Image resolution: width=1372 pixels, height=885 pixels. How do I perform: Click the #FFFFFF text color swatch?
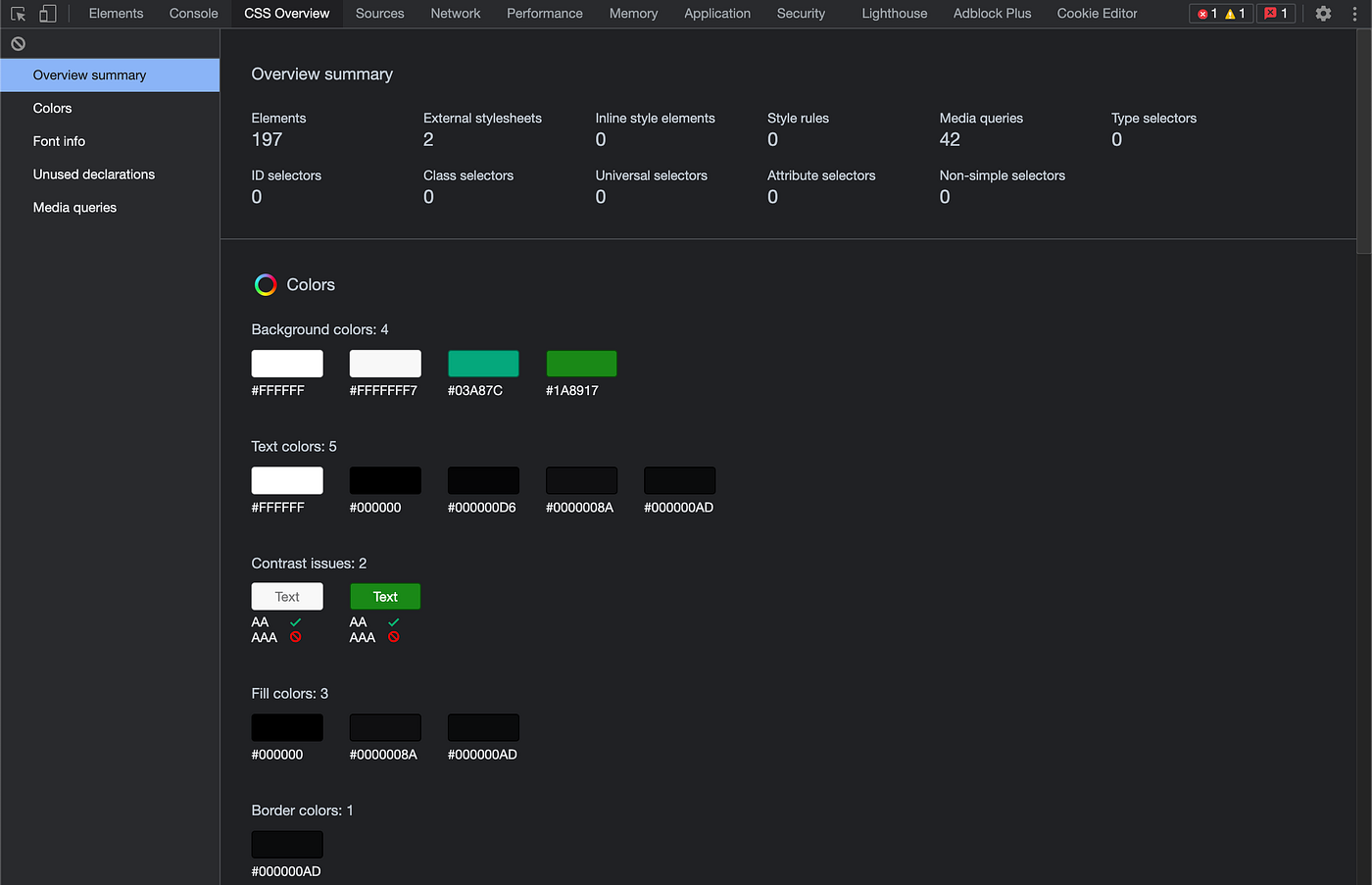point(287,480)
